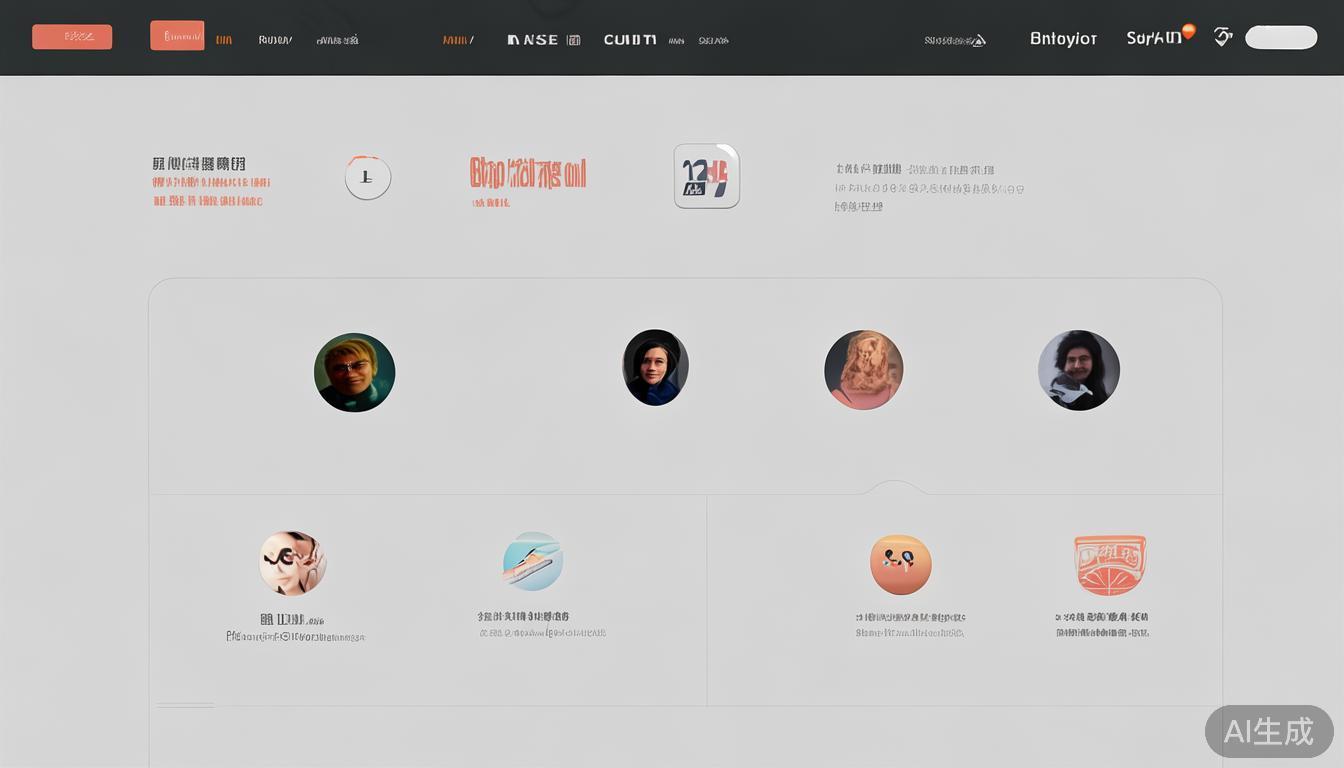Select the circular download arrow icon
1344x768 pixels.
point(368,176)
